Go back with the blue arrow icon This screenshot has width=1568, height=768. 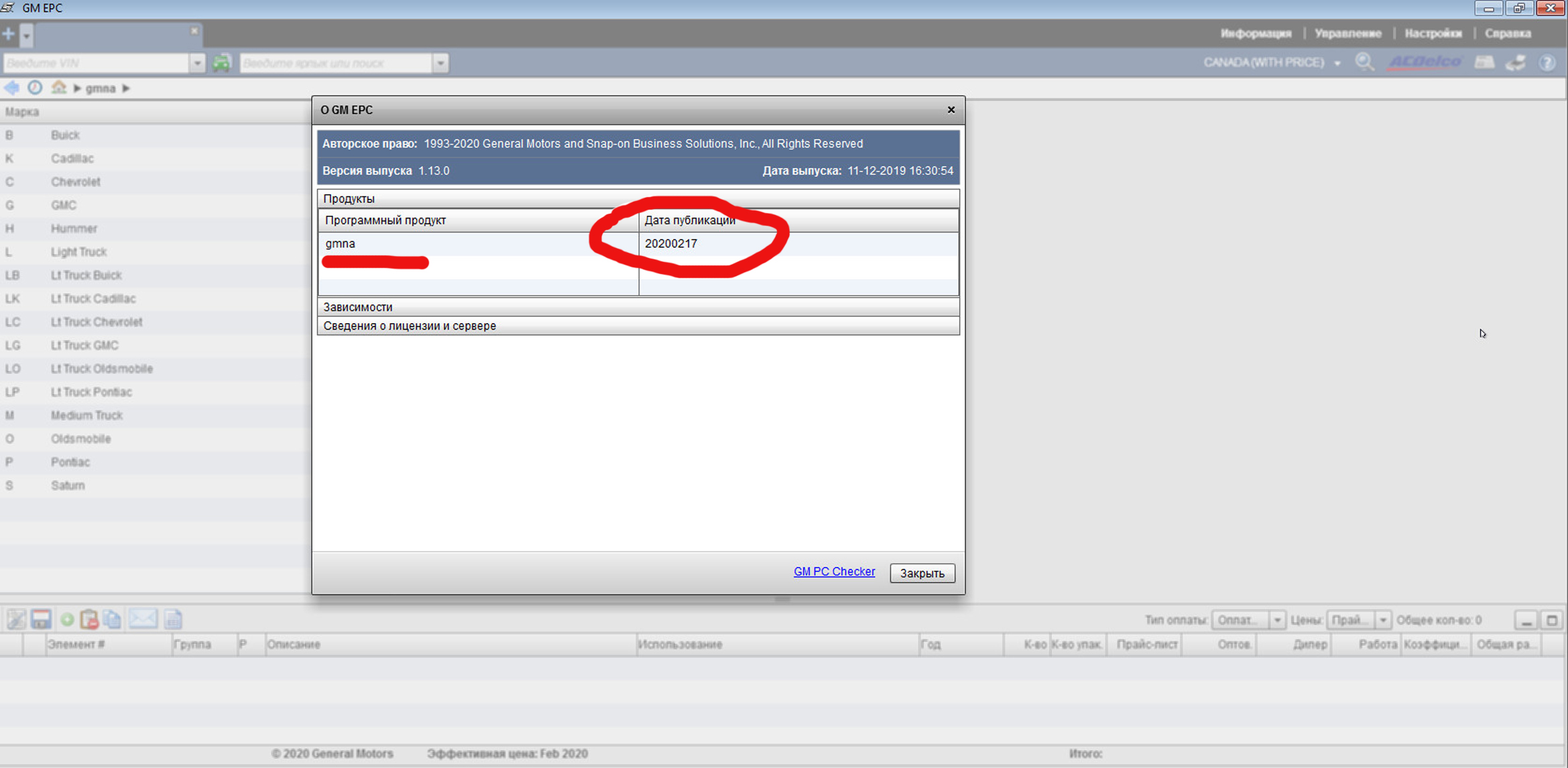(11, 88)
